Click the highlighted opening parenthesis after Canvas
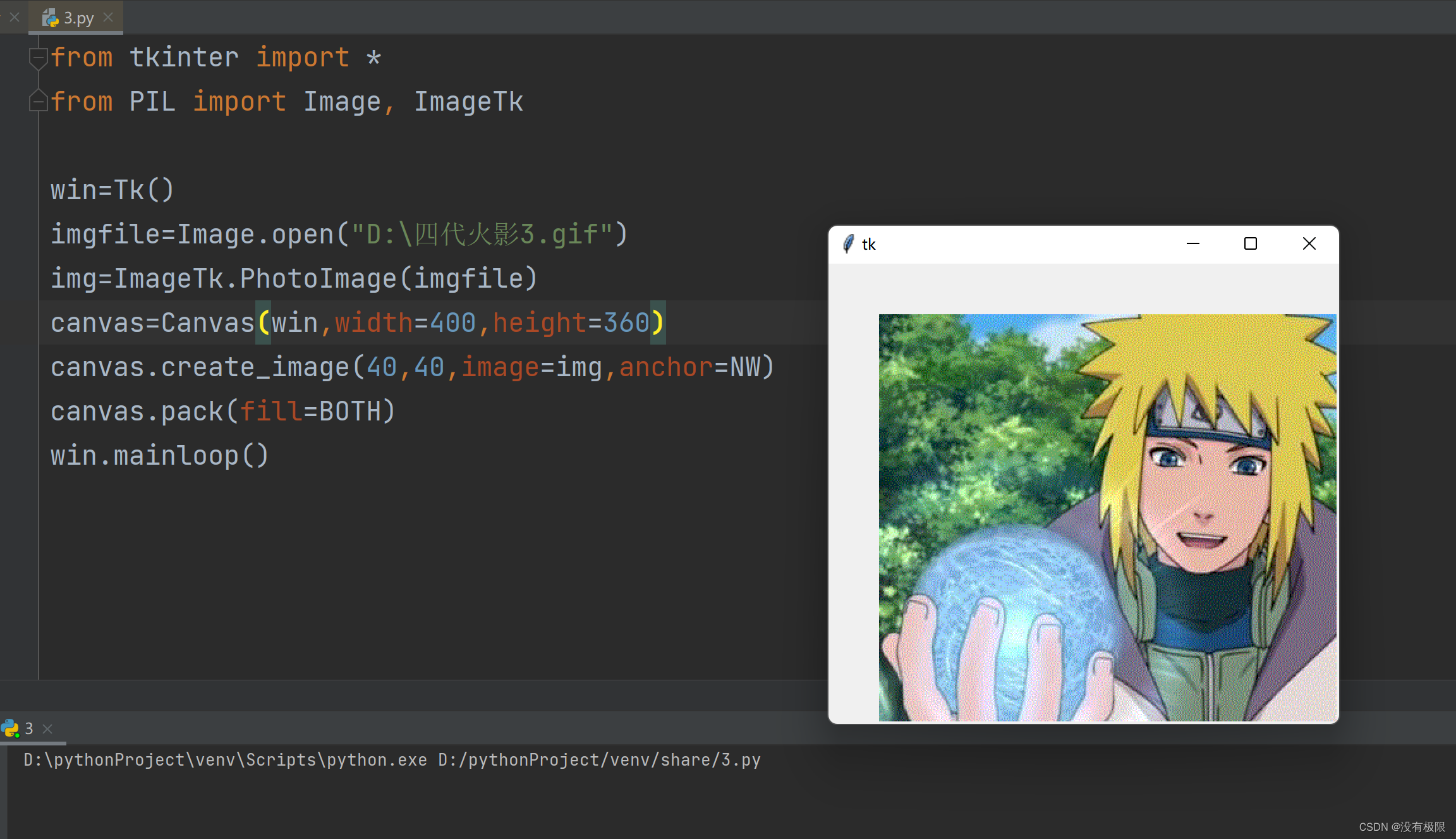 pyautogui.click(x=263, y=323)
